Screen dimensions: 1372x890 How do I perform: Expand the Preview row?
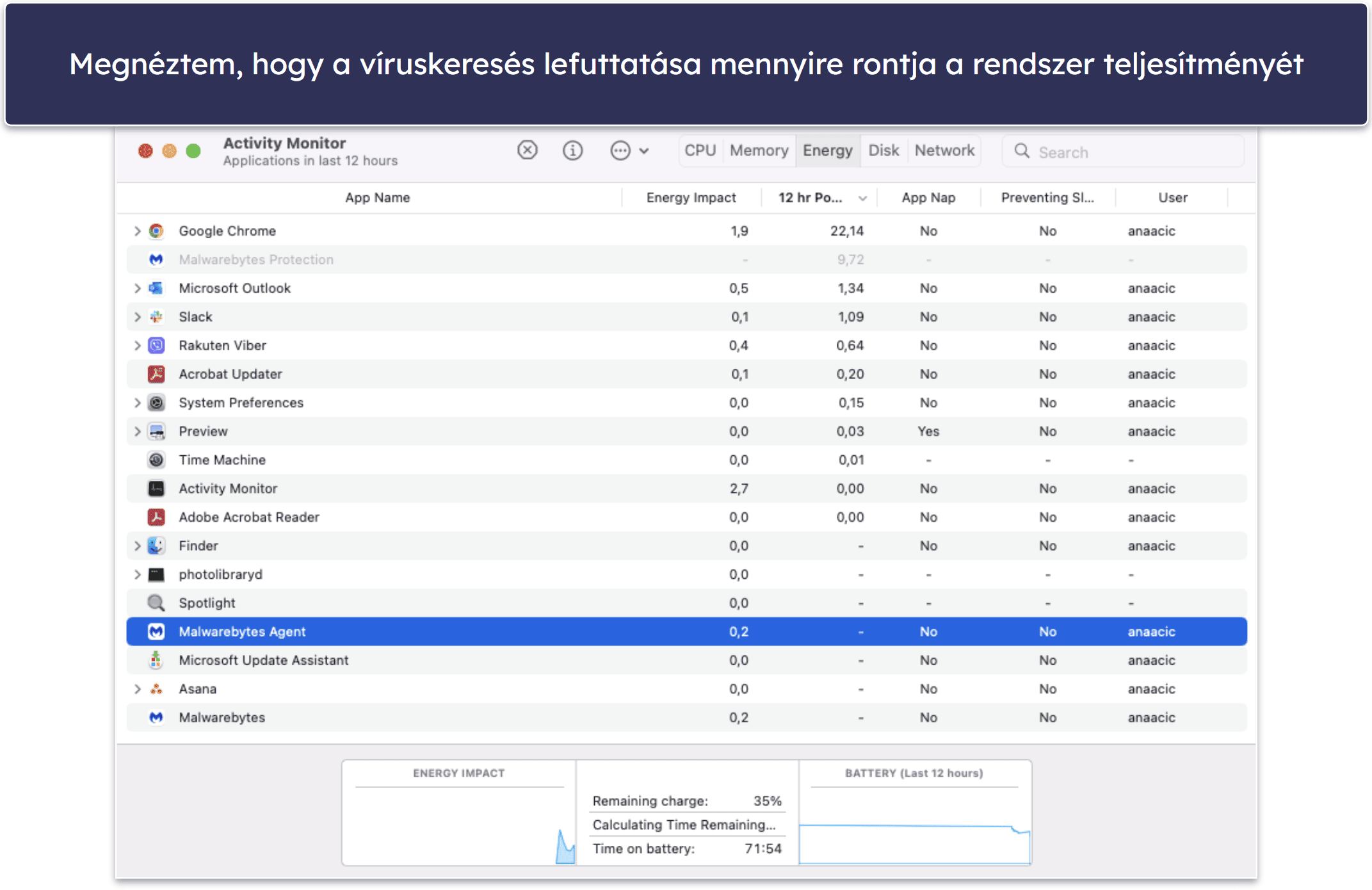click(x=137, y=431)
